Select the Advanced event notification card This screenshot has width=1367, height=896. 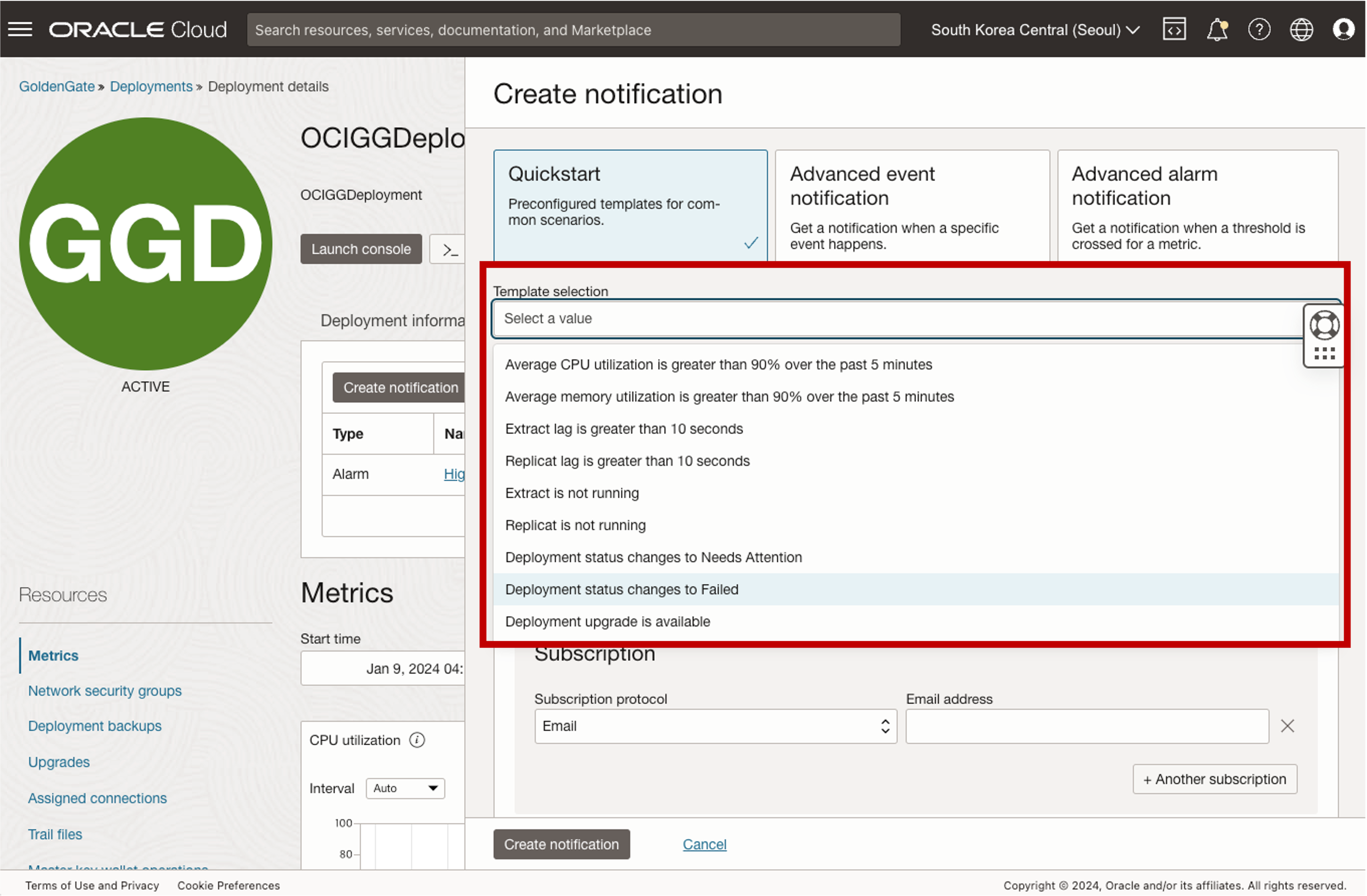tap(912, 205)
